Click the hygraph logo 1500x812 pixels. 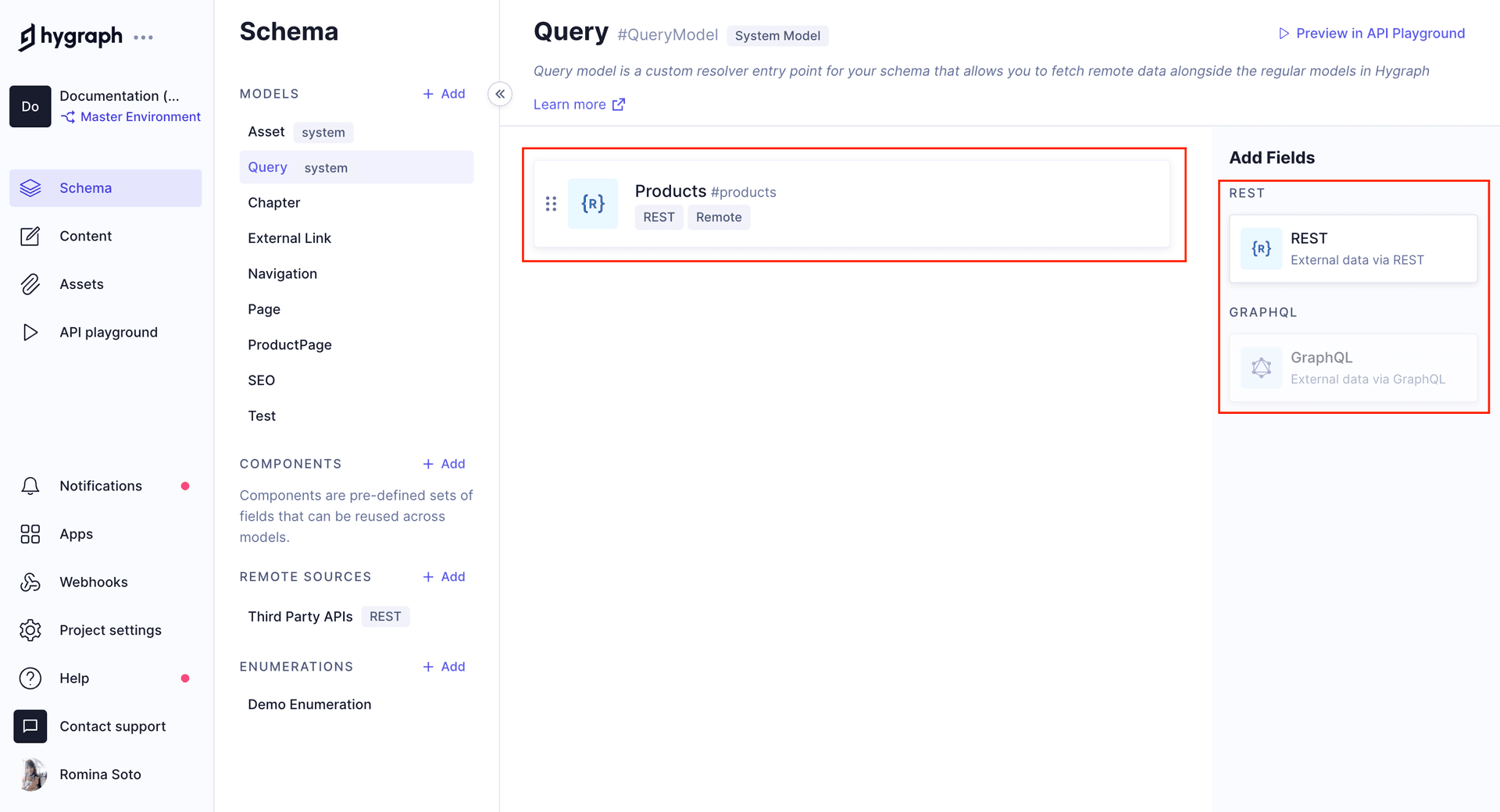[x=70, y=36]
